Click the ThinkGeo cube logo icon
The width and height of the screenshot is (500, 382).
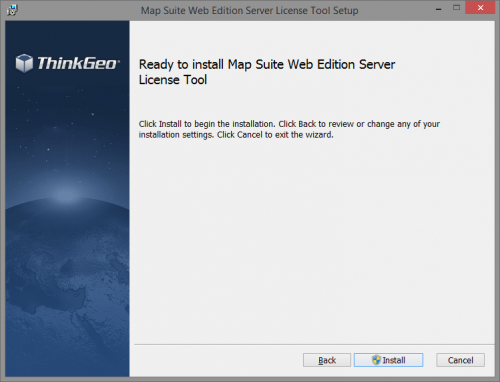coord(24,63)
